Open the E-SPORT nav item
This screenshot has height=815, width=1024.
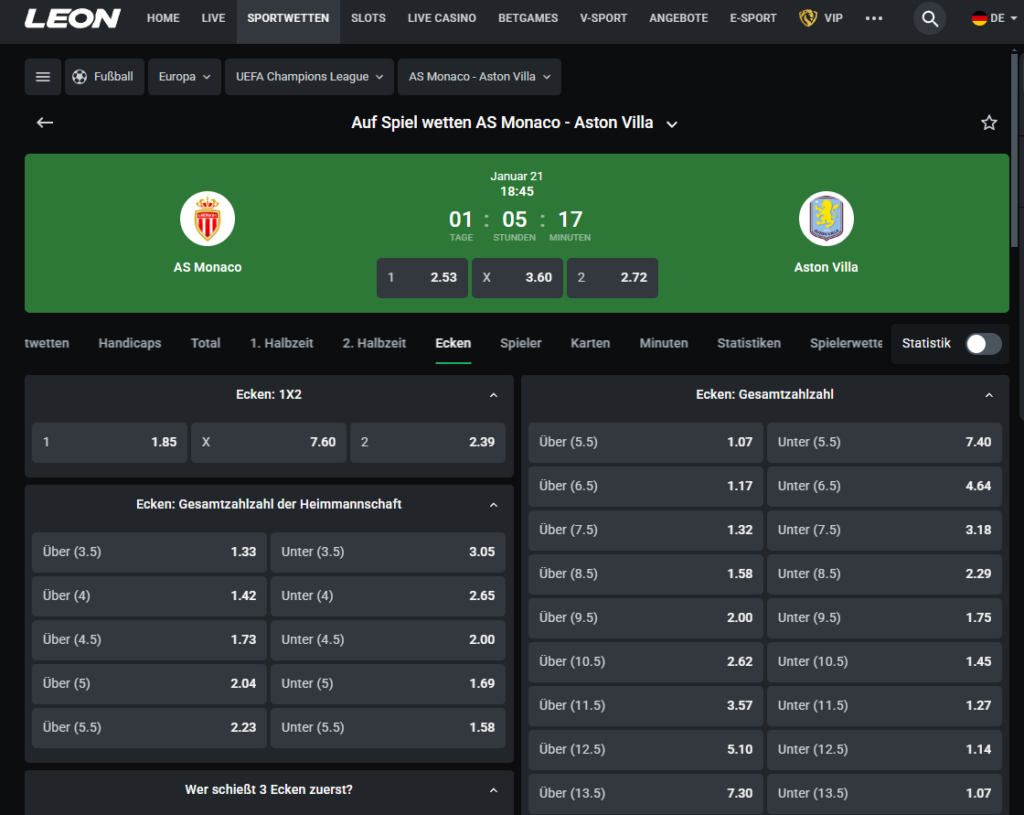pyautogui.click(x=753, y=18)
